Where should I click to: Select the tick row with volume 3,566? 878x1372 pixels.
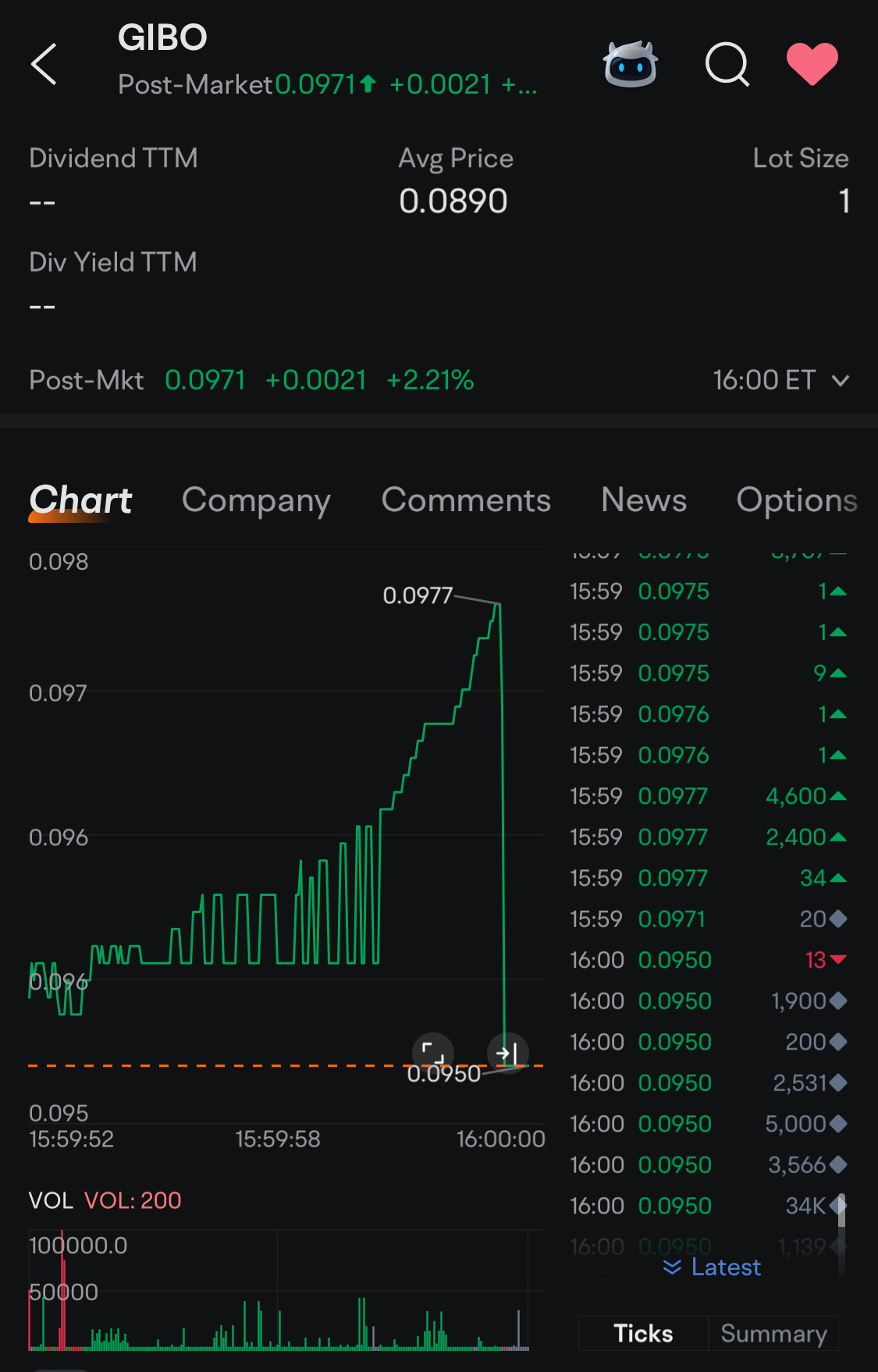(709, 1165)
